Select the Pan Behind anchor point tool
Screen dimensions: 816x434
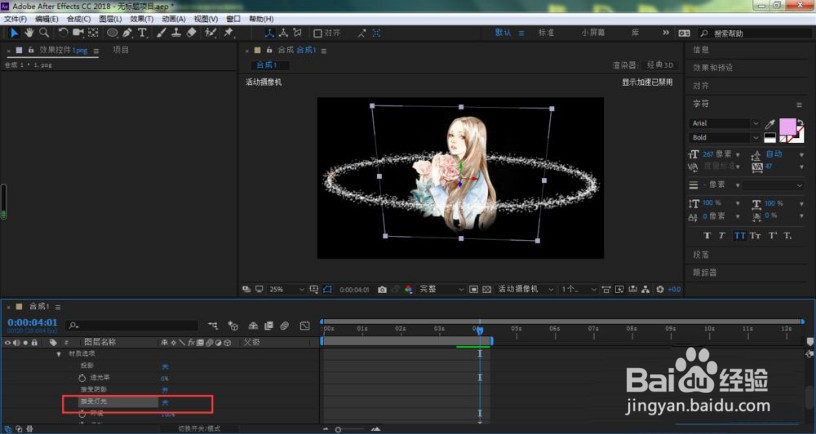pyautogui.click(x=93, y=33)
